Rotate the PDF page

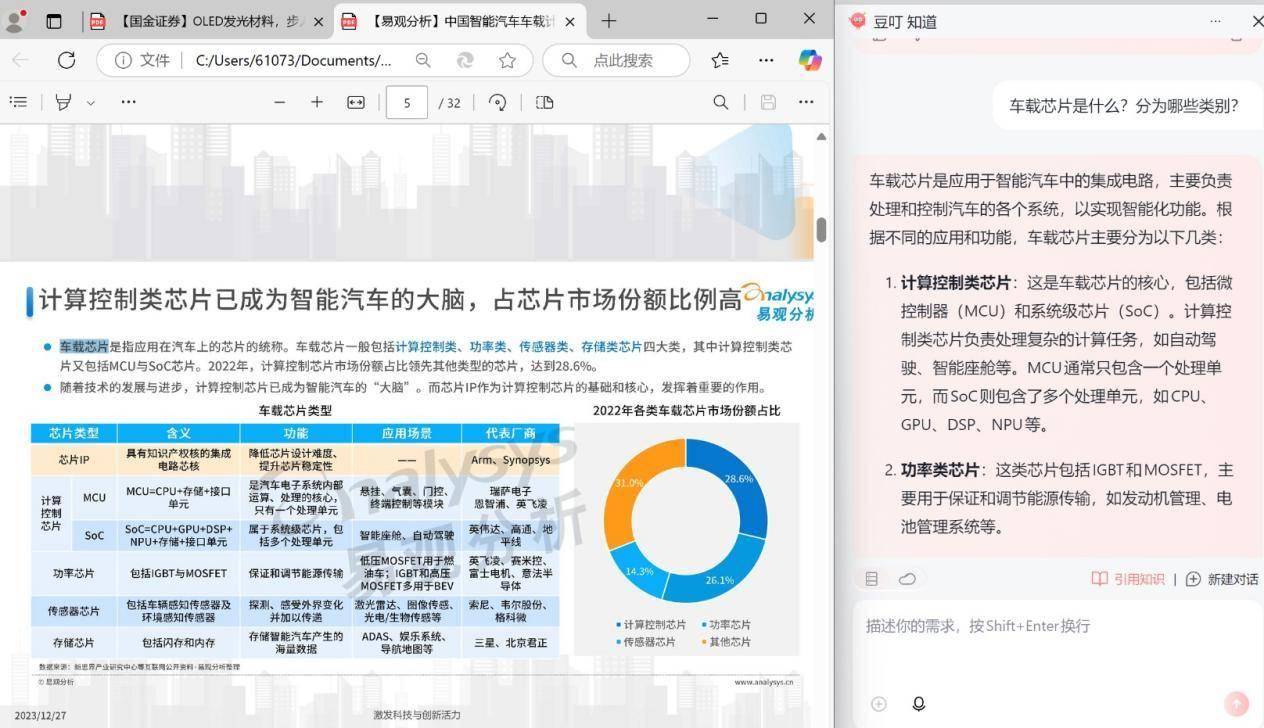[498, 102]
